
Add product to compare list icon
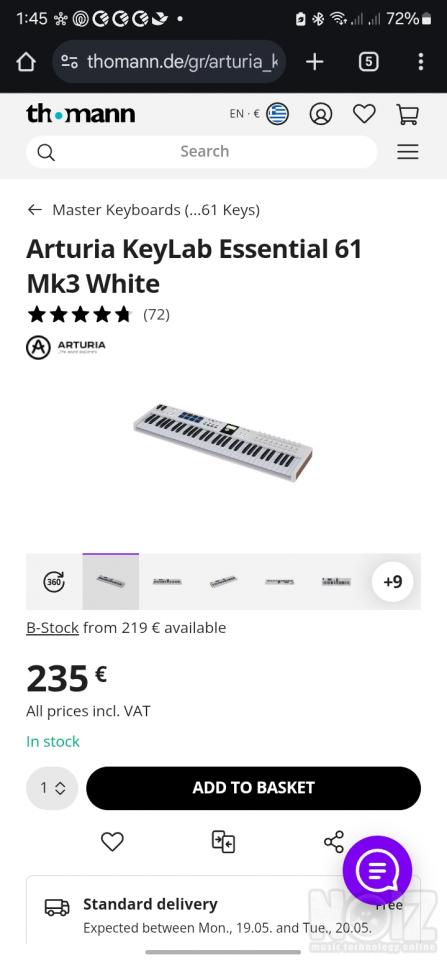click(x=223, y=842)
